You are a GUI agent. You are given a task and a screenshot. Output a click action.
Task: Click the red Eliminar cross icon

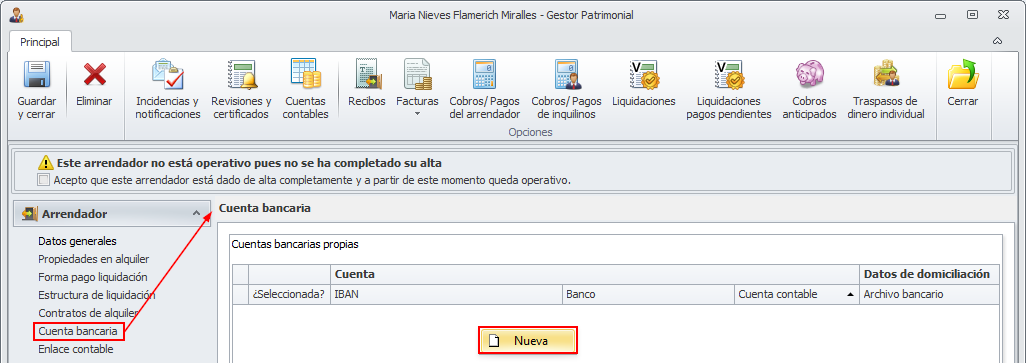click(94, 73)
